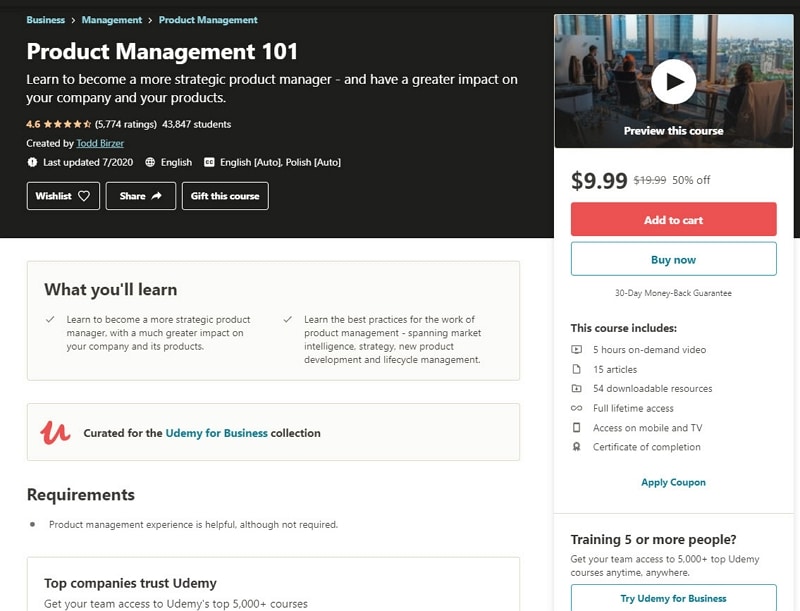Click the red Udemy logo
Image resolution: width=800 pixels, height=611 pixels.
(x=55, y=432)
